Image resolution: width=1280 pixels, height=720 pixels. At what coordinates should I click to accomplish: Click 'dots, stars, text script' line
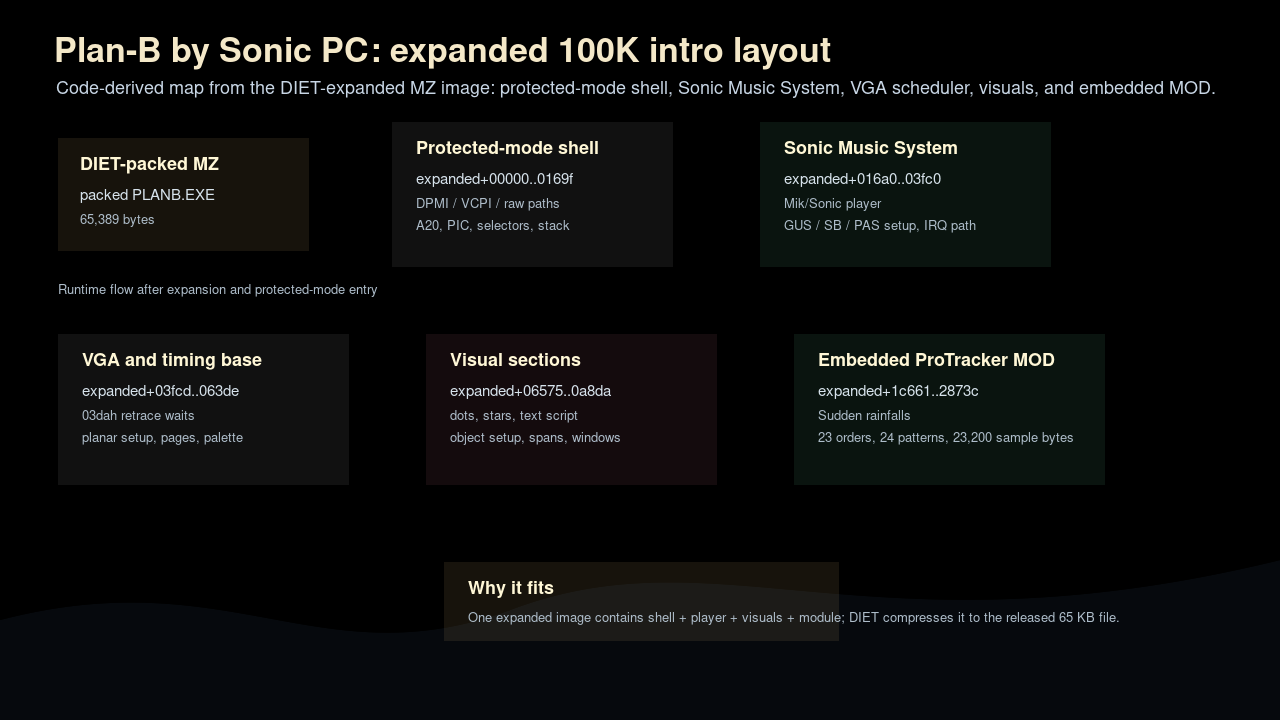tap(514, 416)
